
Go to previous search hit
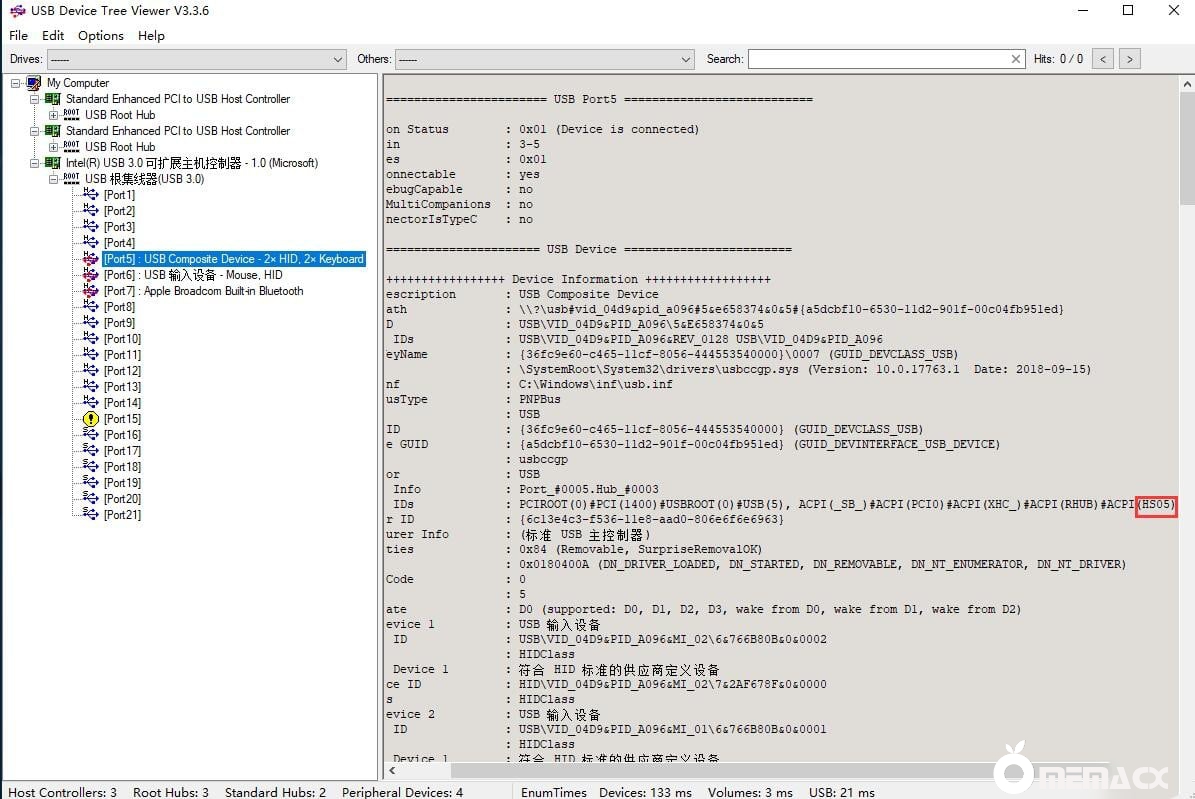pos(1103,59)
